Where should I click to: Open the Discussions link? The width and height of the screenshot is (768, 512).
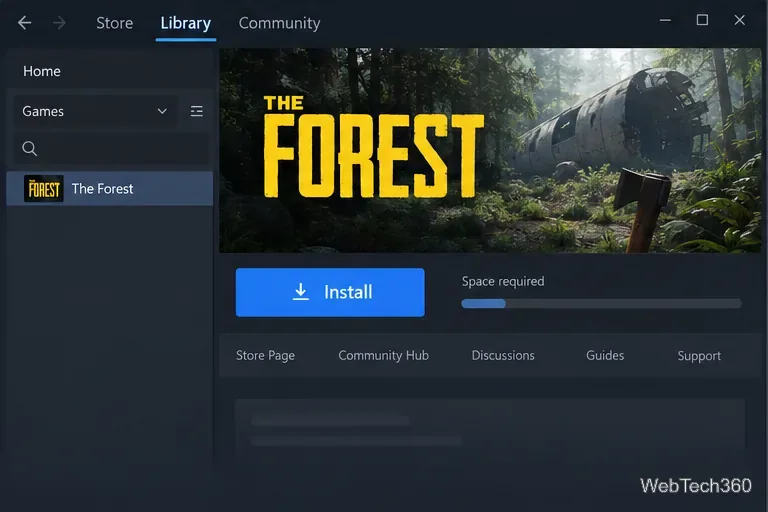click(x=503, y=356)
